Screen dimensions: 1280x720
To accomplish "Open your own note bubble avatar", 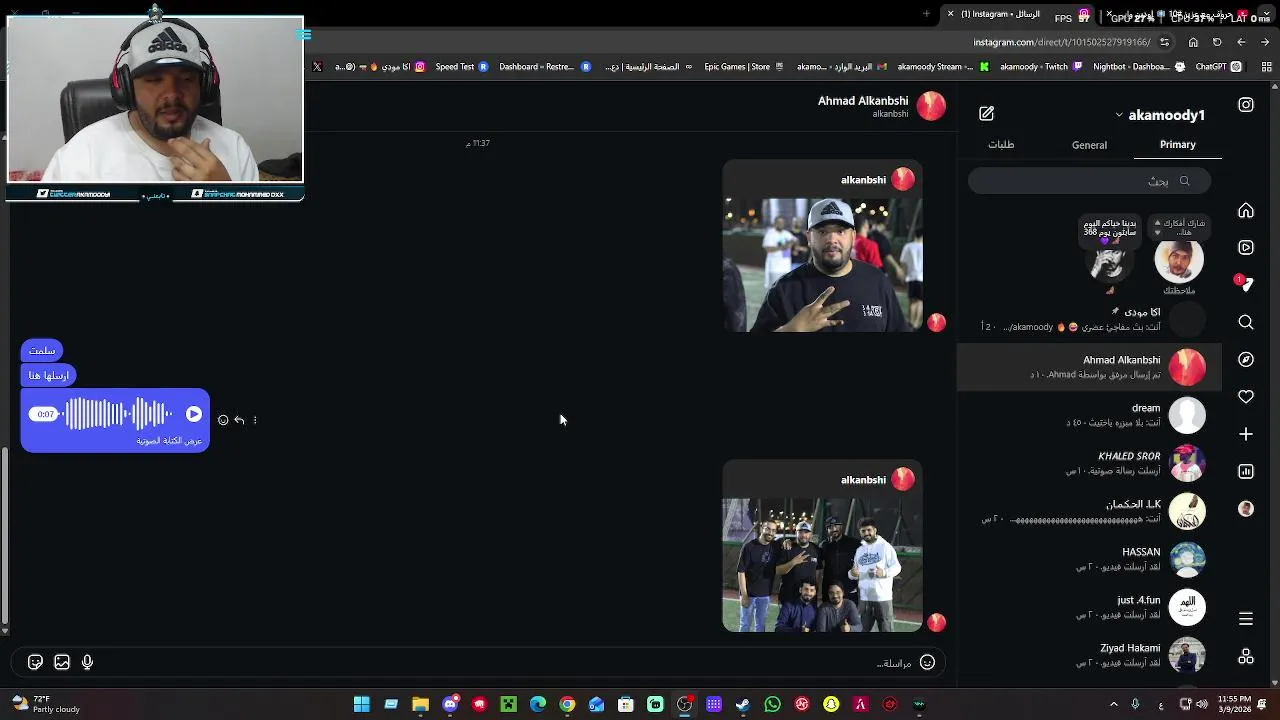I will [1179, 261].
